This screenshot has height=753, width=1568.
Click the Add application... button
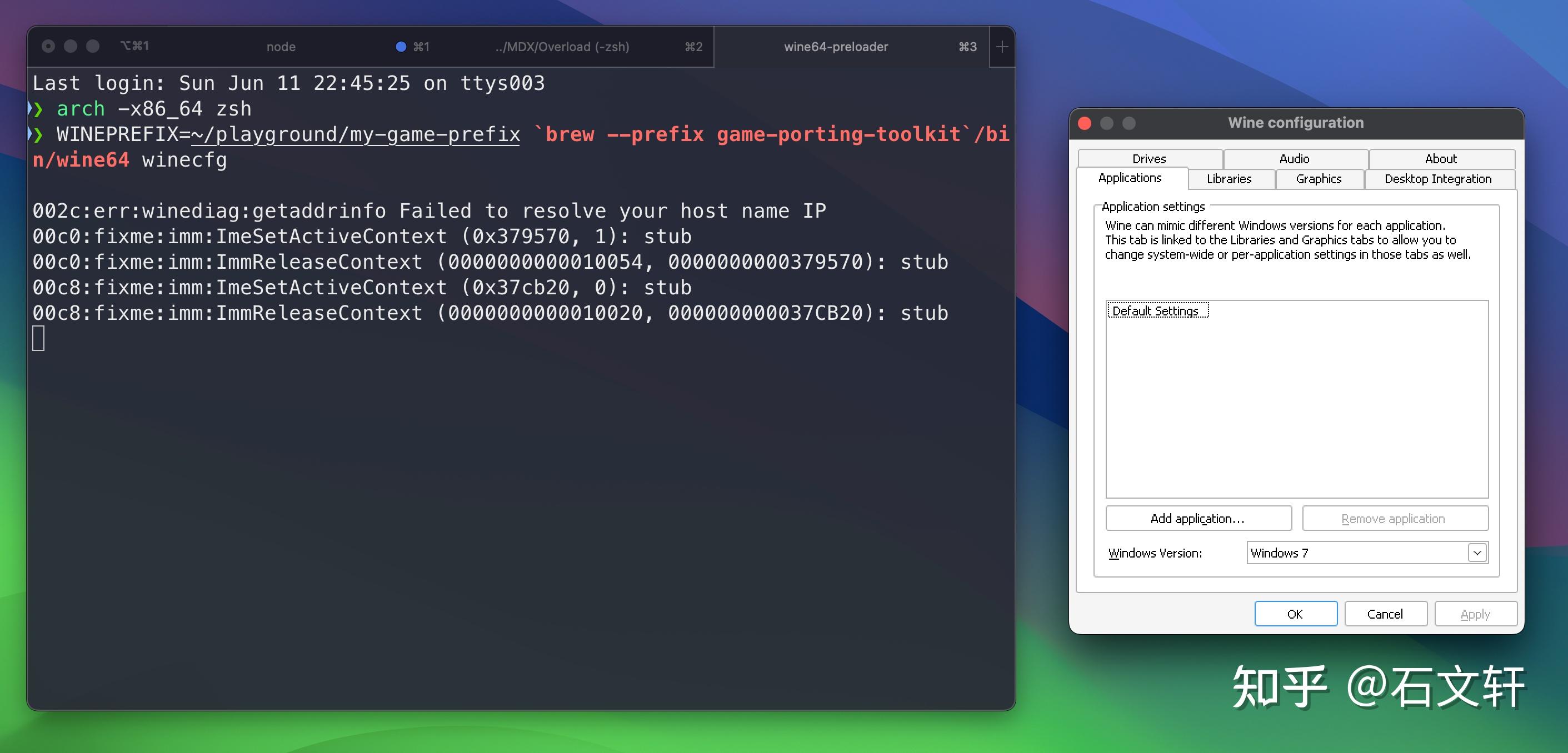click(x=1197, y=518)
